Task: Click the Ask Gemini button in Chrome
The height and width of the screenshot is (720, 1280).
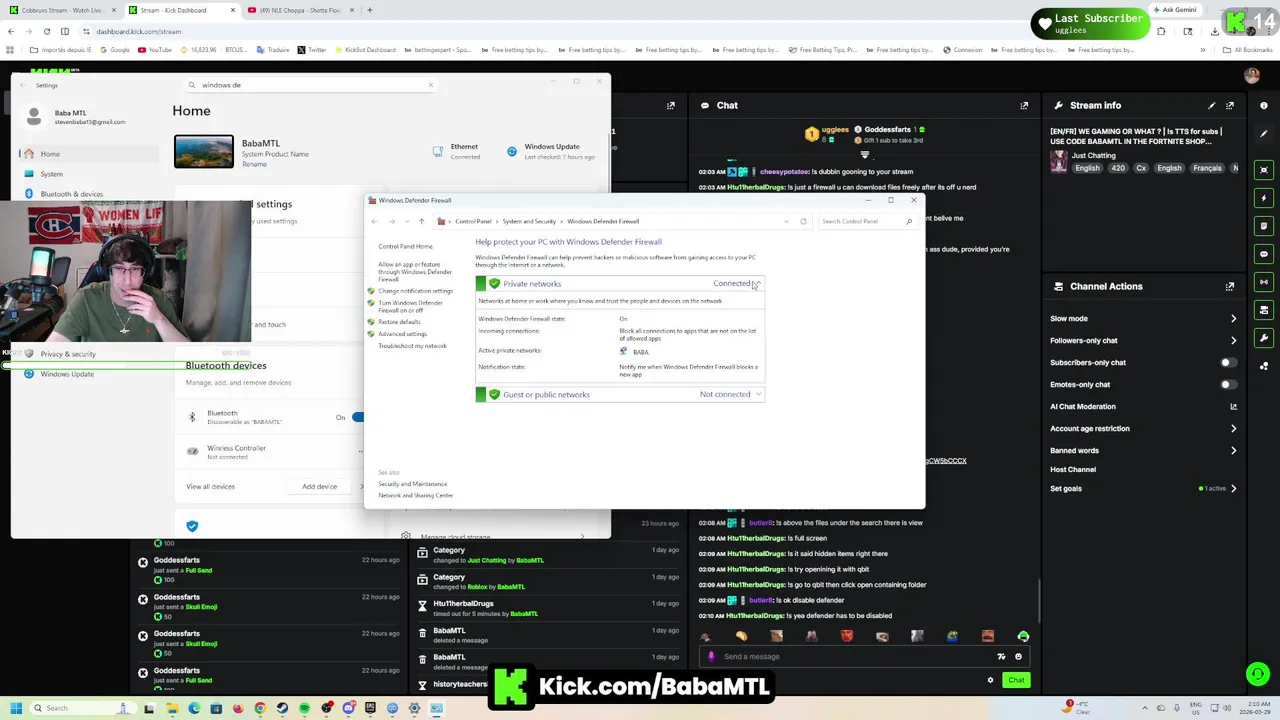Action: point(1174,10)
